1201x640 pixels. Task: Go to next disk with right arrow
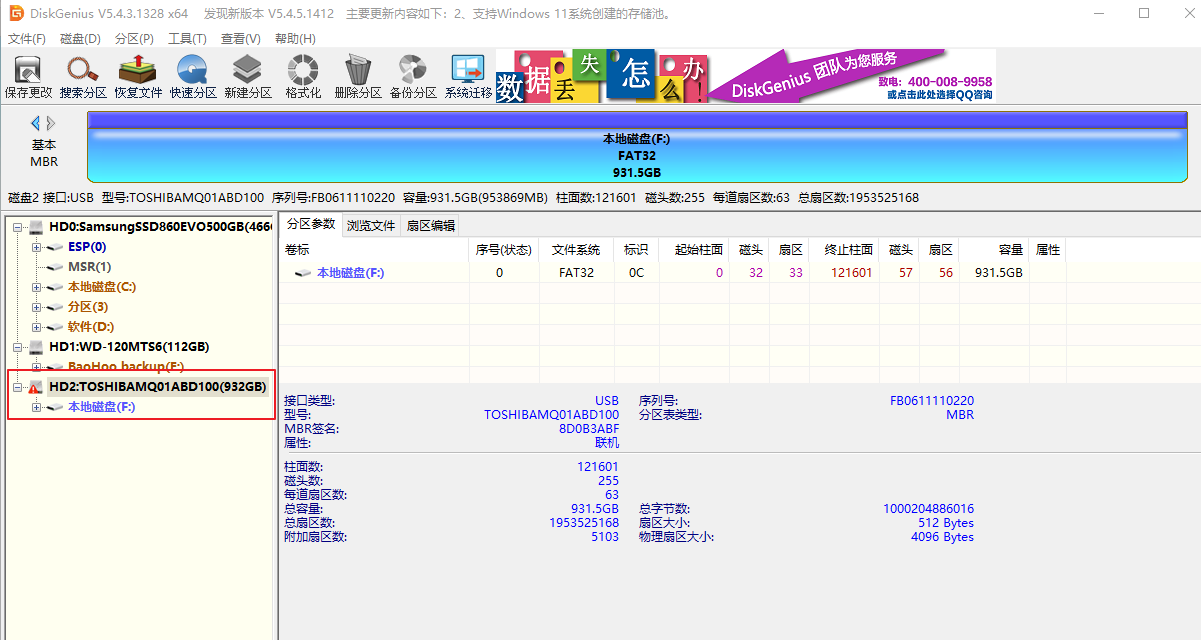click(51, 123)
